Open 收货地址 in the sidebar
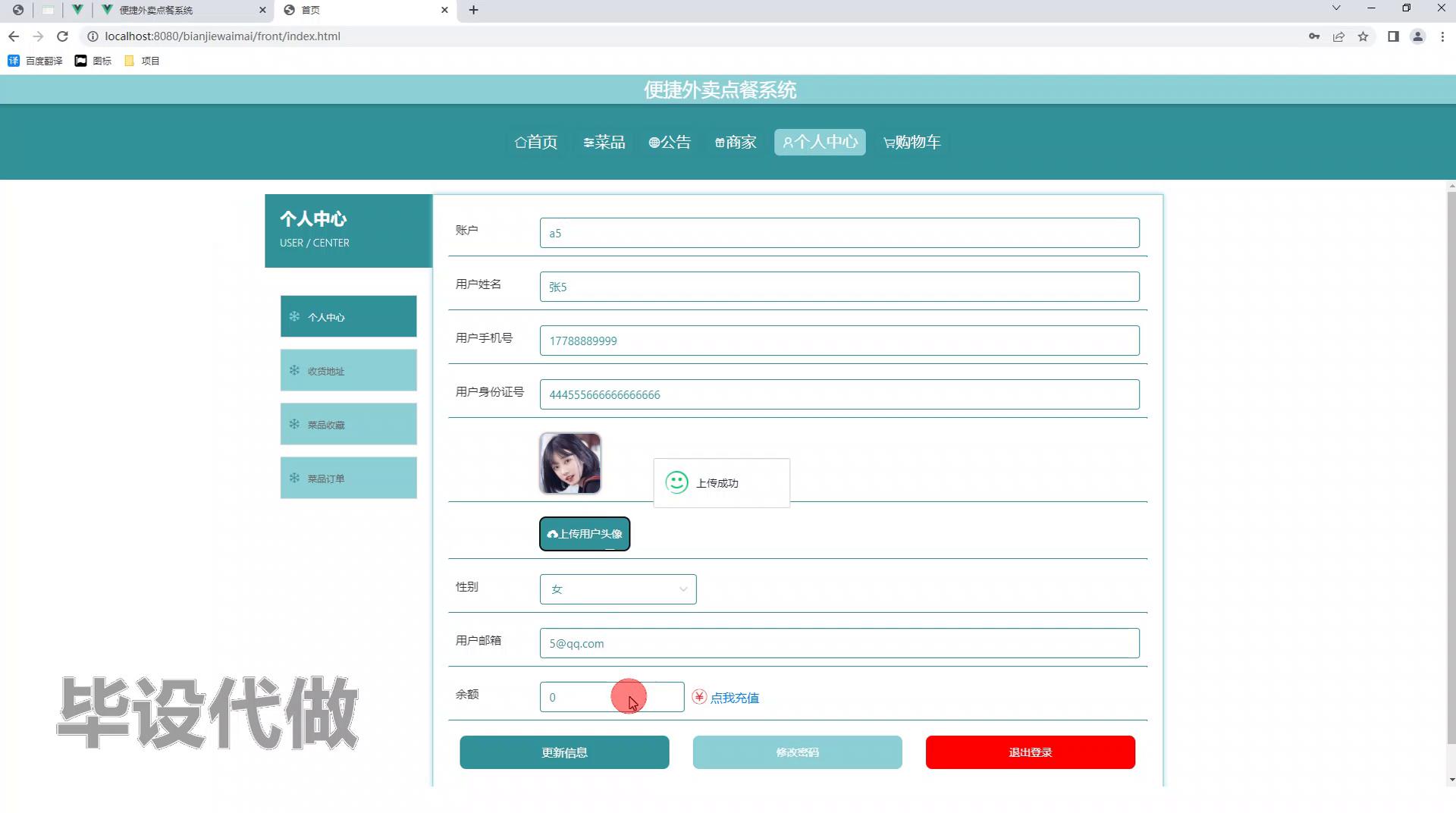This screenshot has height=813, width=1456. 348,370
